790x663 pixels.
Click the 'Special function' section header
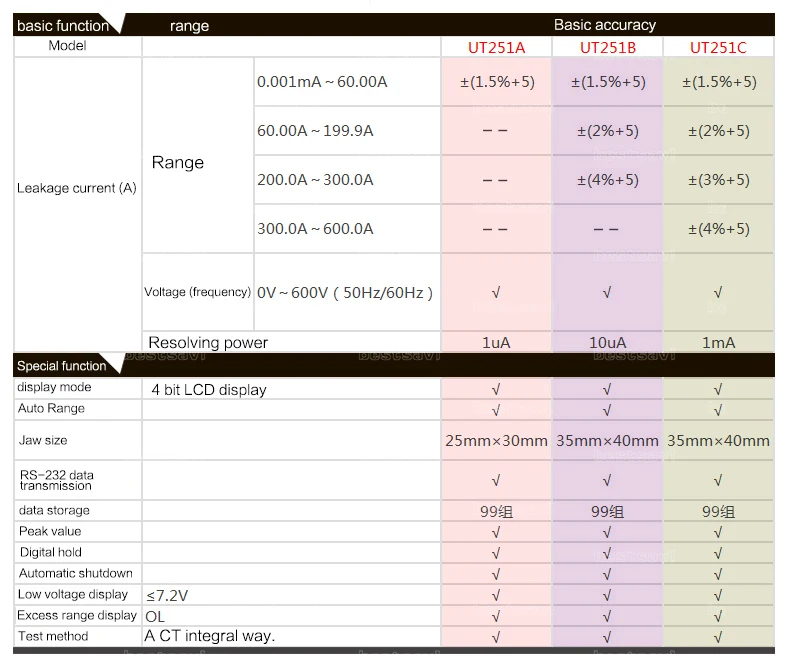(x=61, y=366)
